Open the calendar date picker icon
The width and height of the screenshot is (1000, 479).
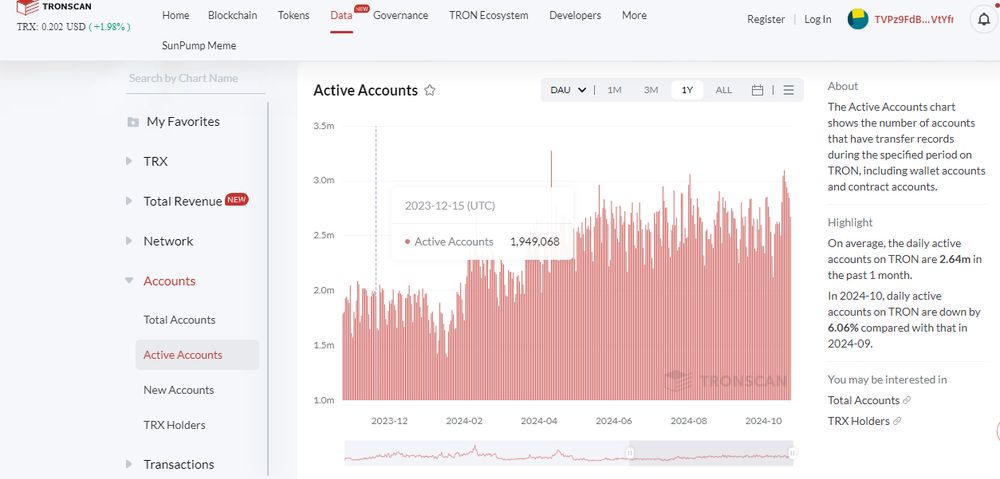pos(758,90)
